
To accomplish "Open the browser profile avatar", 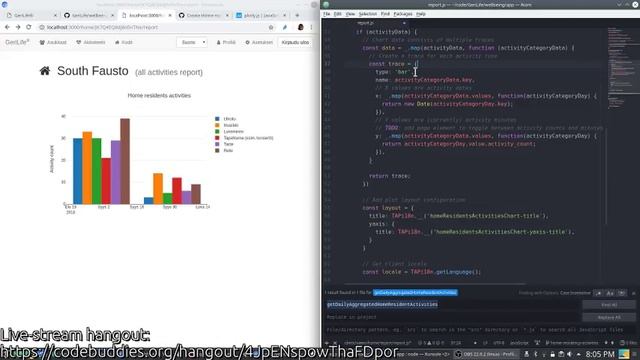I will tap(300, 27).
